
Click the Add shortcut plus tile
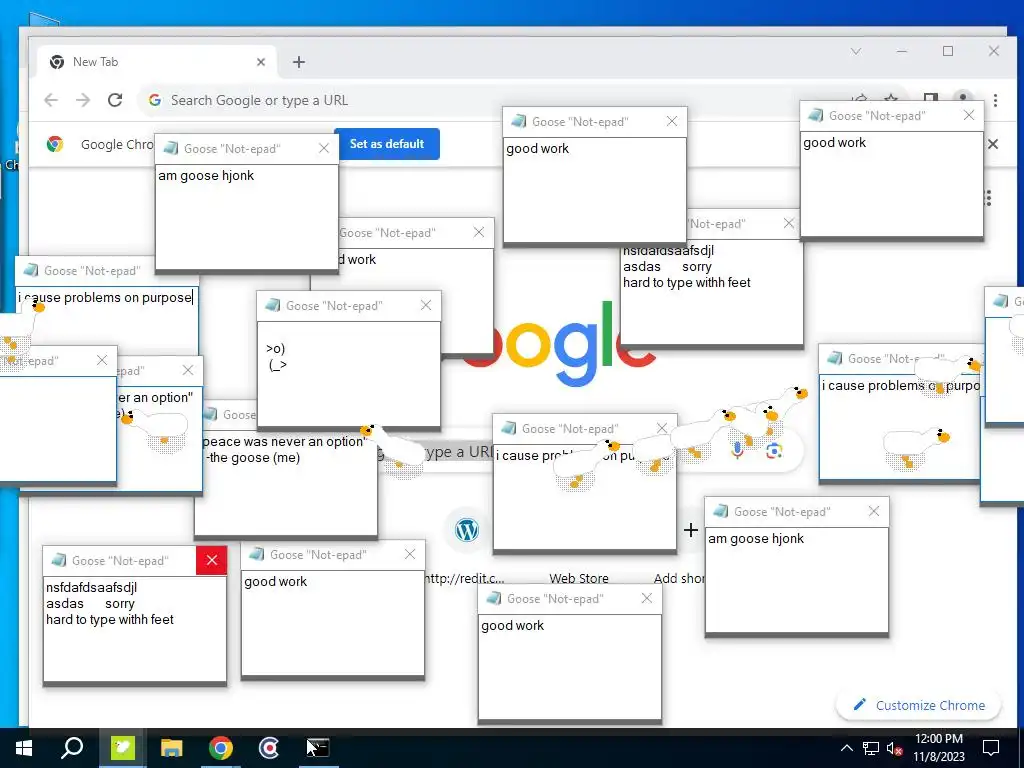(691, 530)
